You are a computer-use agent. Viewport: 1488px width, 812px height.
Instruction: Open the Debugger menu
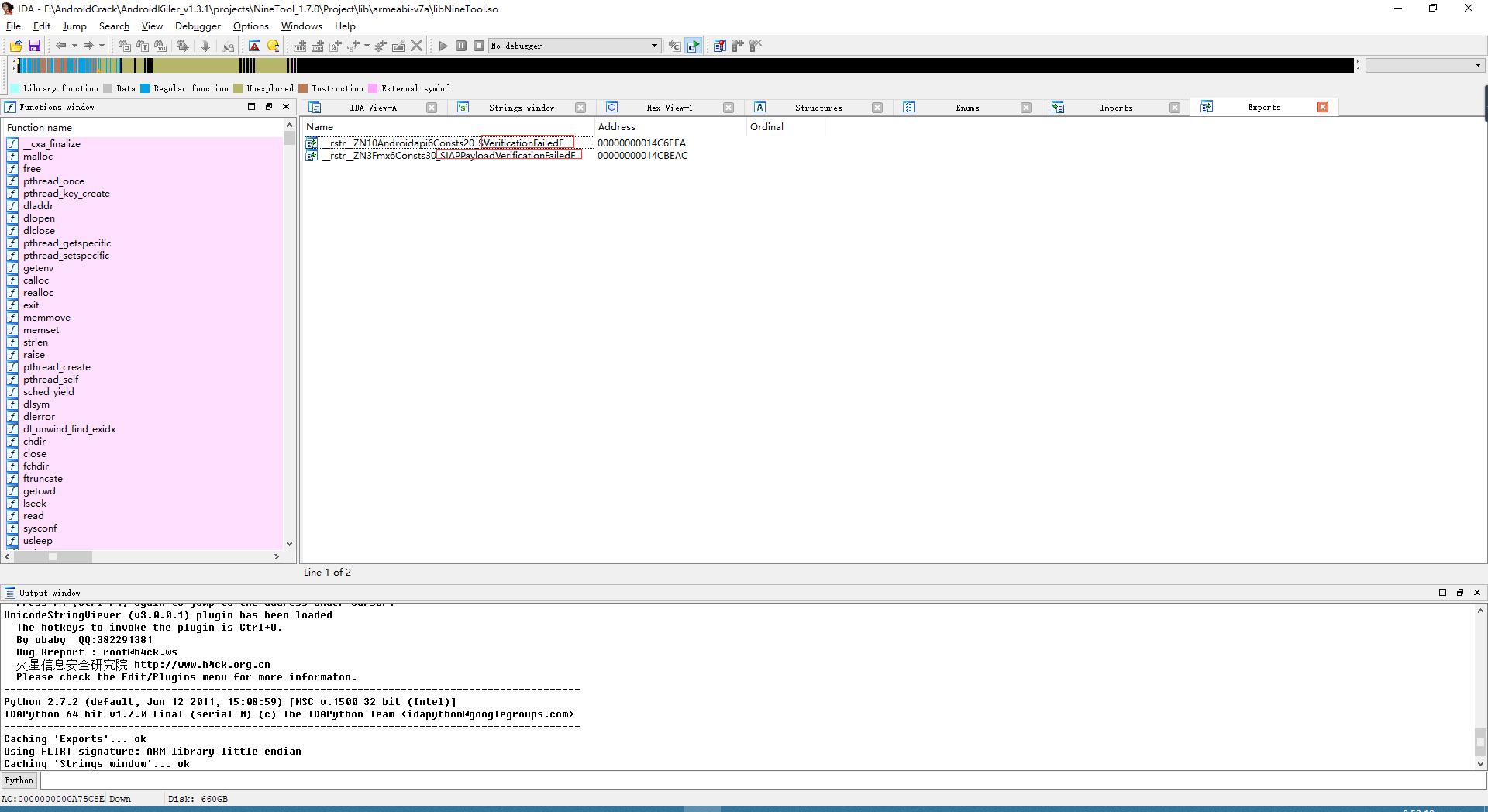[198, 26]
